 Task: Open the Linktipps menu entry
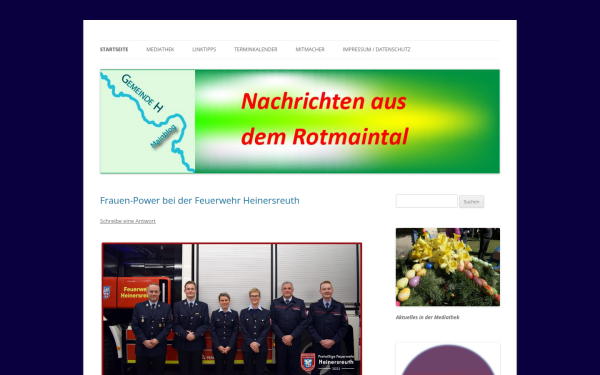tap(204, 49)
